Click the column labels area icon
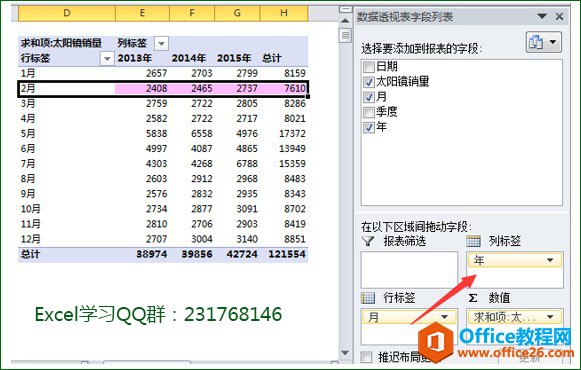The image size is (581, 370). [473, 241]
